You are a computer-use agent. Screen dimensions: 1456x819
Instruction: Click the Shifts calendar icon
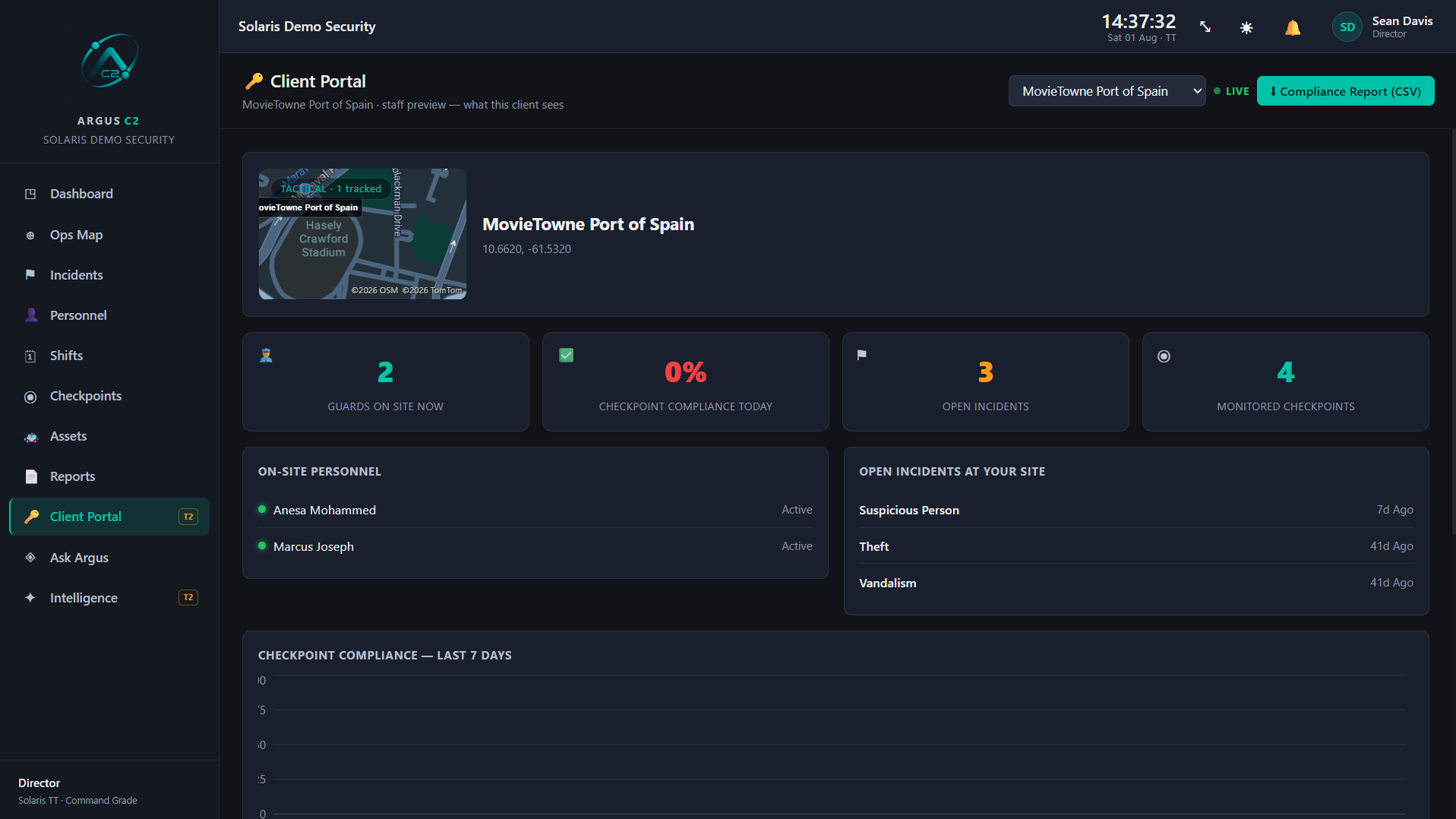(30, 356)
